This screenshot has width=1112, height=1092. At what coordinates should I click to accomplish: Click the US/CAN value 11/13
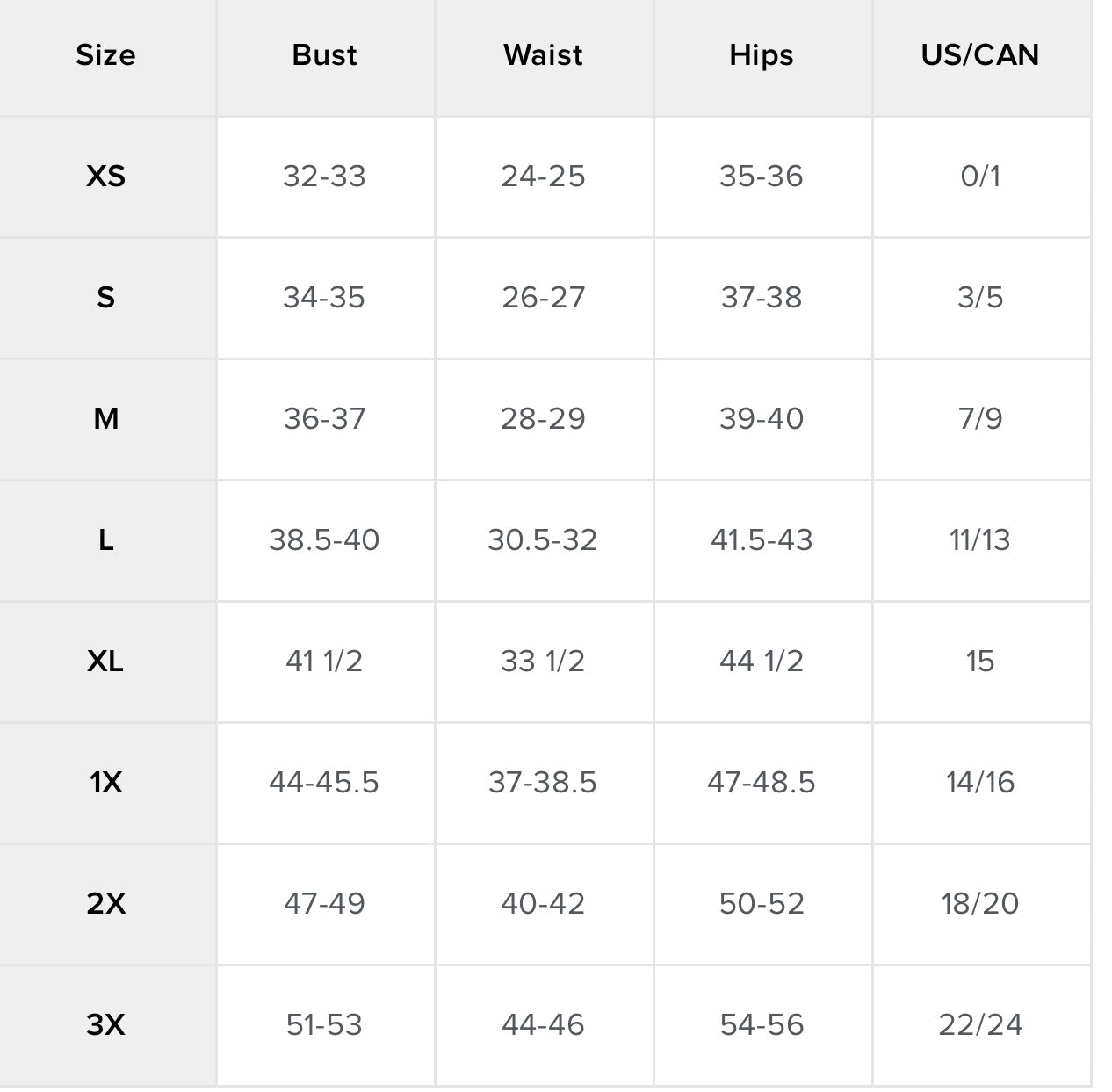[980, 540]
